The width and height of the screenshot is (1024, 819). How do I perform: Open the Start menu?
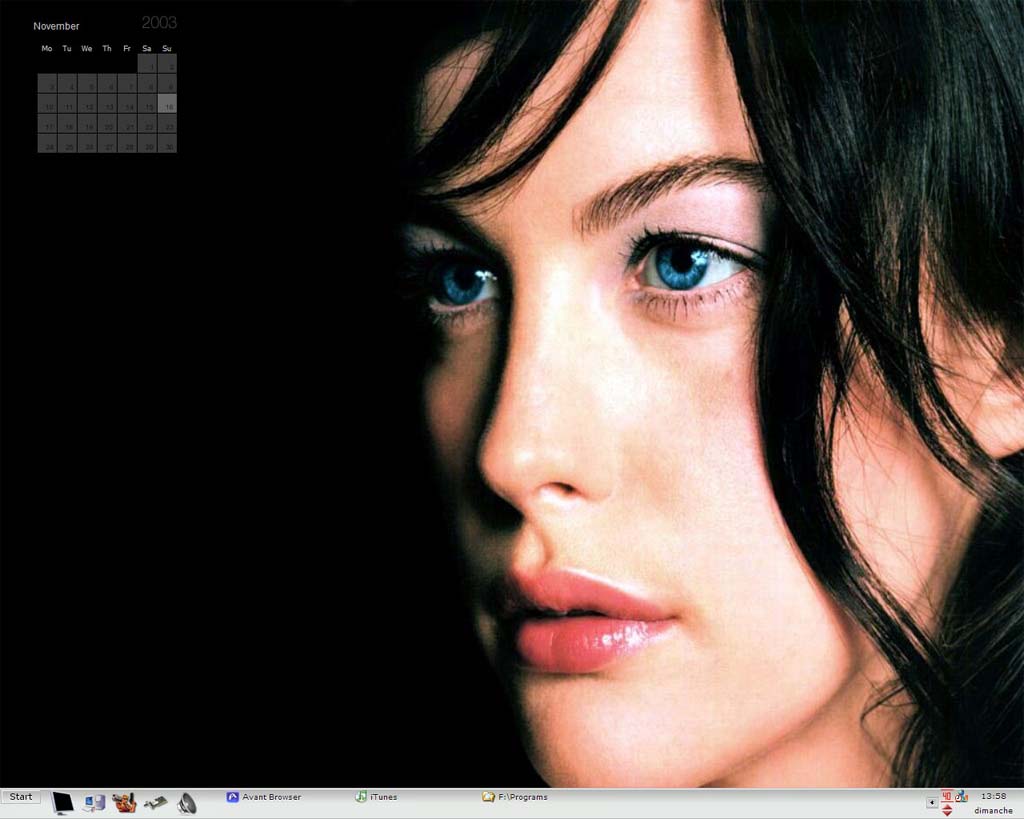coord(21,797)
